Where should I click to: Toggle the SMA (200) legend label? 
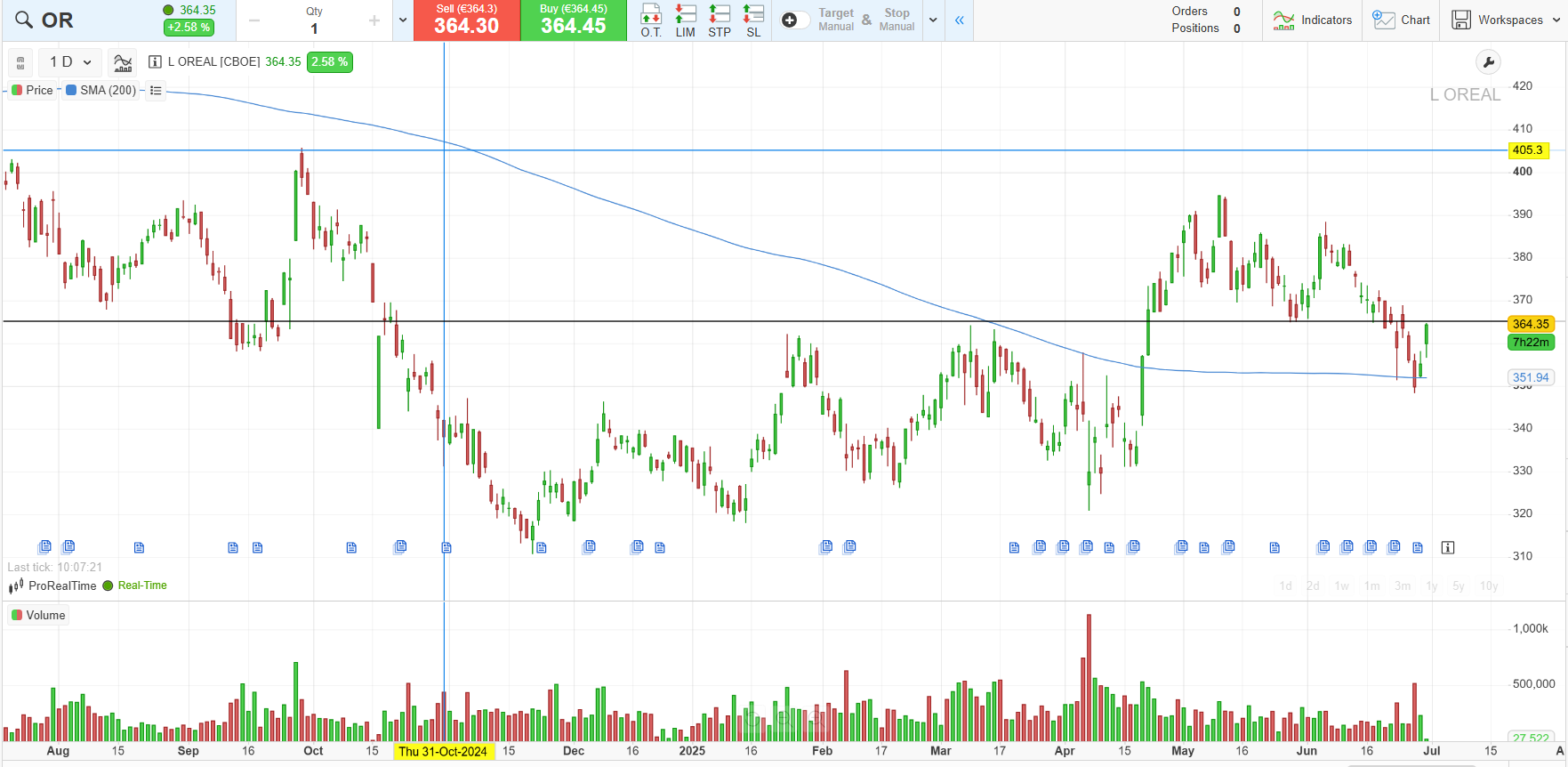coord(101,91)
